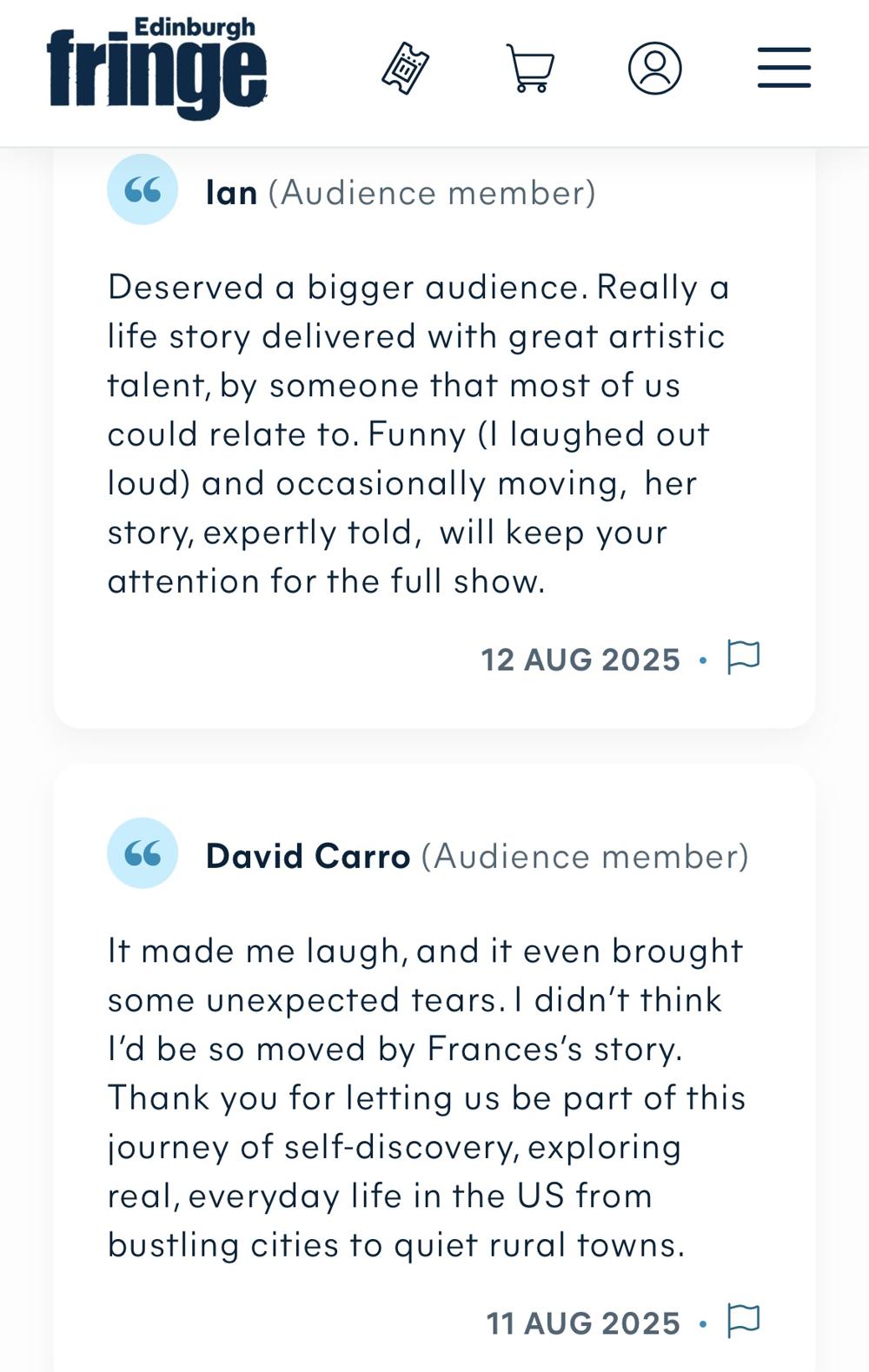Open the tickets icon in header
The width and height of the screenshot is (869, 1372).
coord(405,69)
